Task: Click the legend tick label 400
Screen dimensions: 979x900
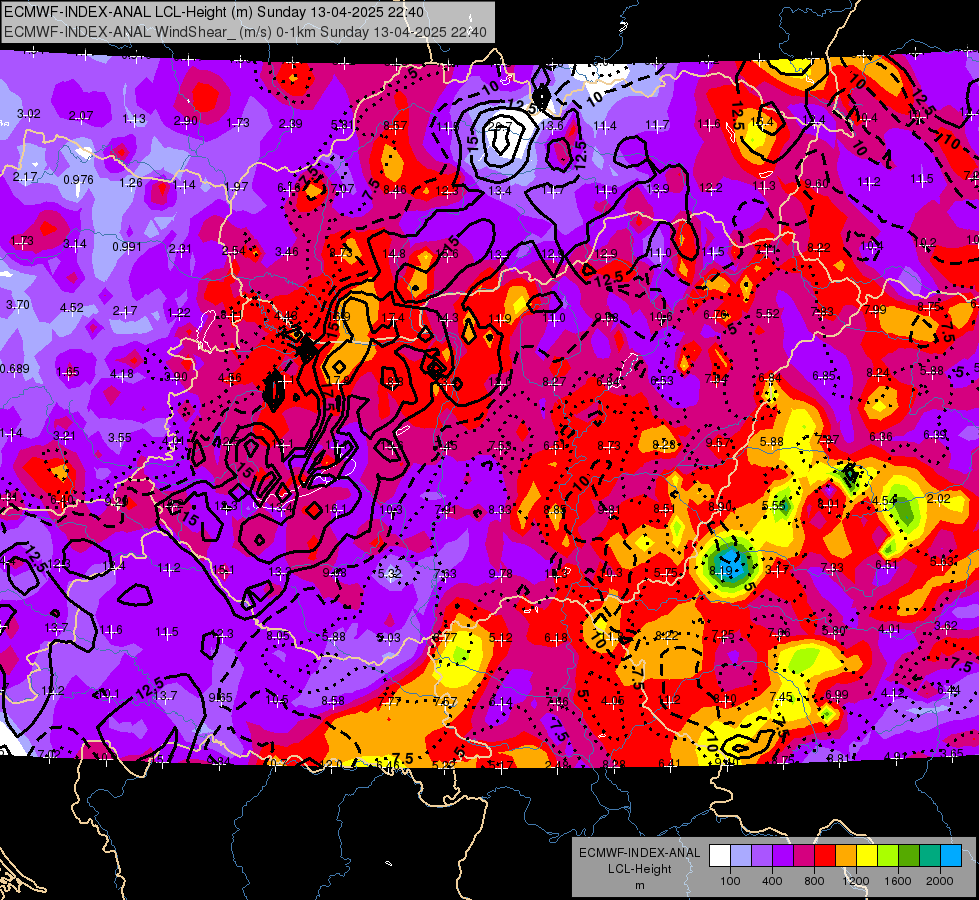Action: (772, 881)
